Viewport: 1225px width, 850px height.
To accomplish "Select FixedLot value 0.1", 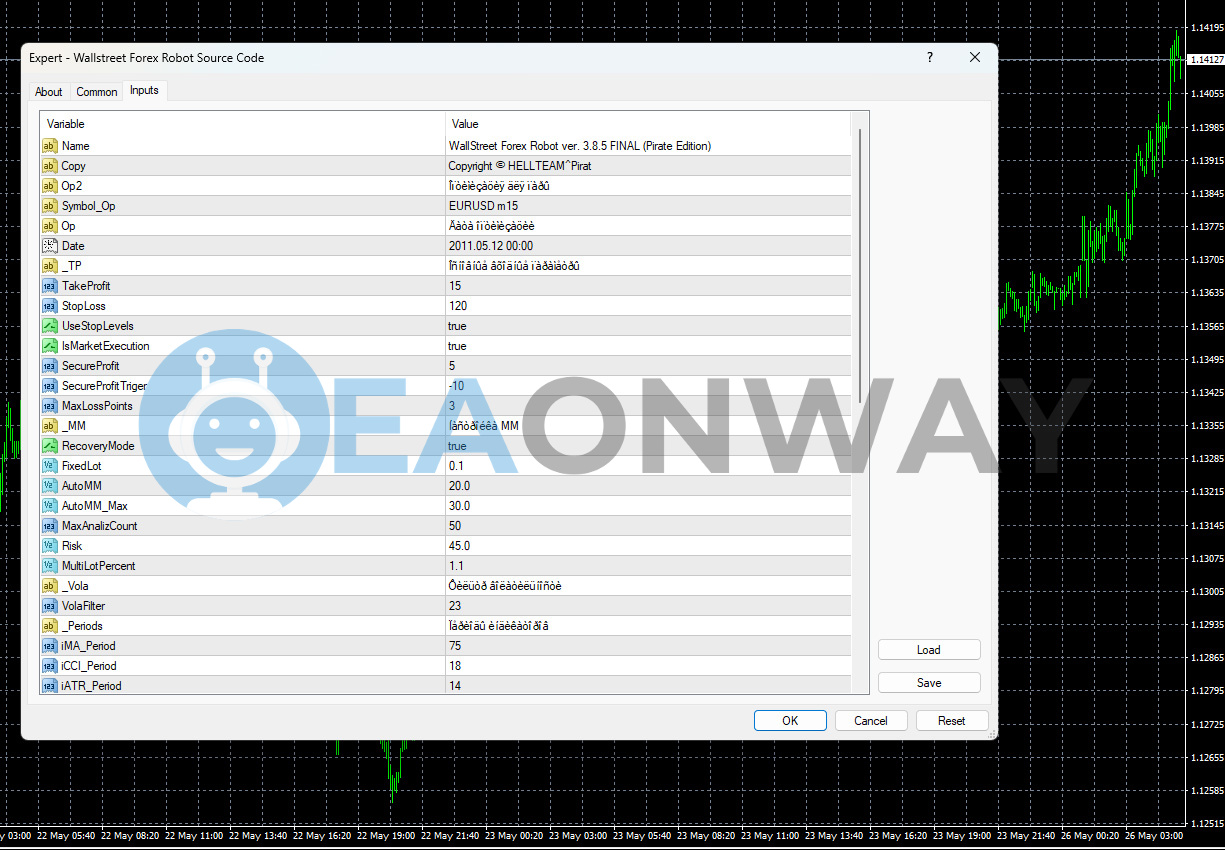I will 457,466.
